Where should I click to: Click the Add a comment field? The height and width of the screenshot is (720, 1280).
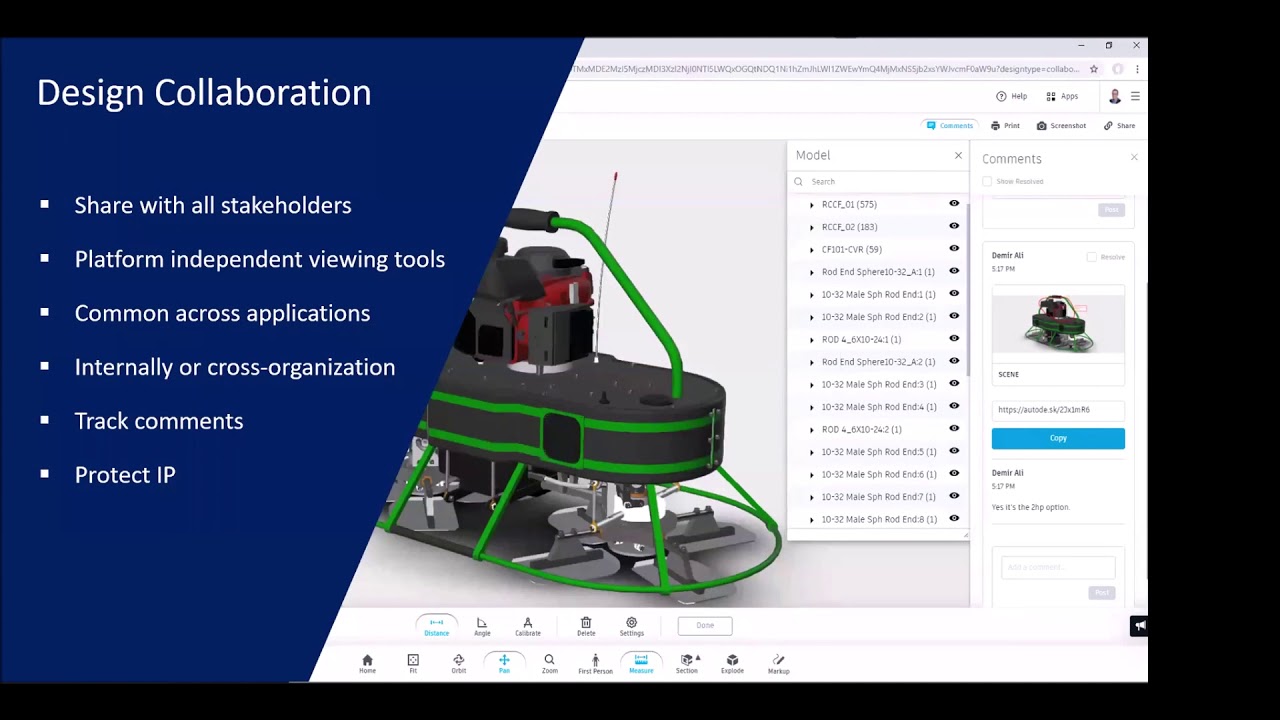pos(1058,567)
